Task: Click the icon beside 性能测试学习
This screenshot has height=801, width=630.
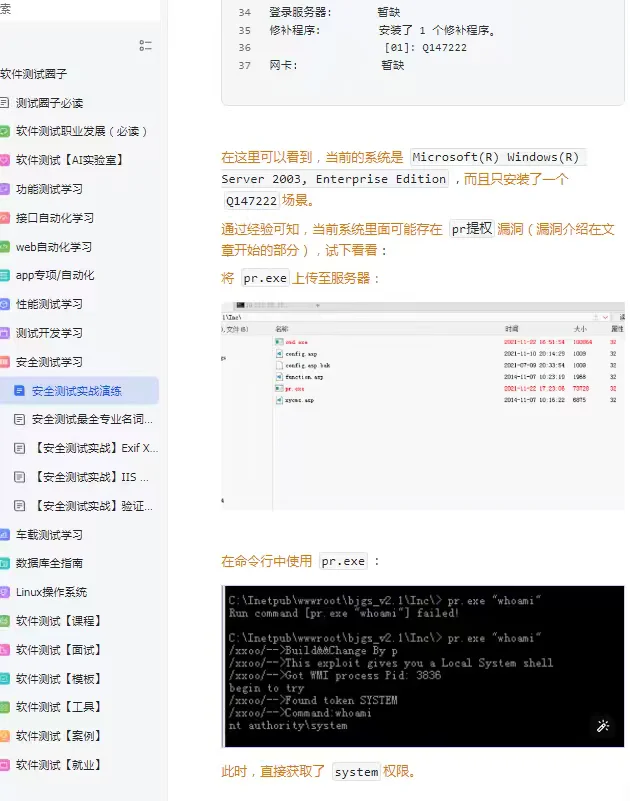Action: click(4, 304)
